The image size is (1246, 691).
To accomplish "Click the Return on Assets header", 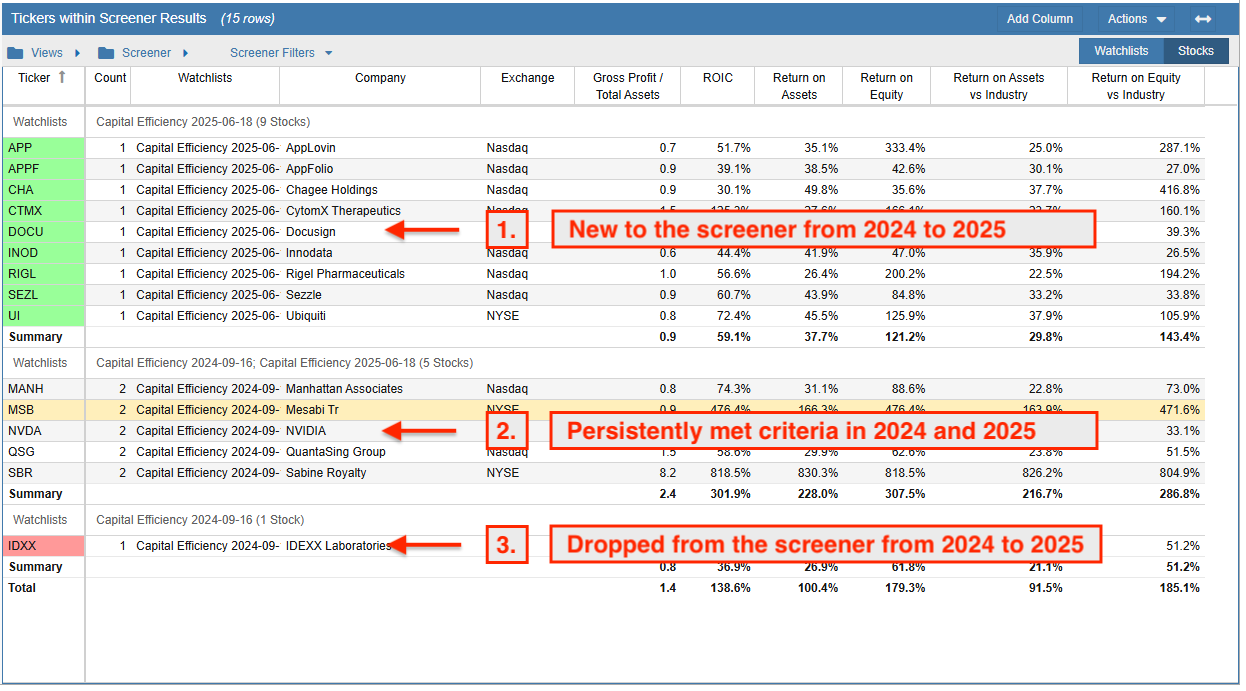I will pos(799,86).
